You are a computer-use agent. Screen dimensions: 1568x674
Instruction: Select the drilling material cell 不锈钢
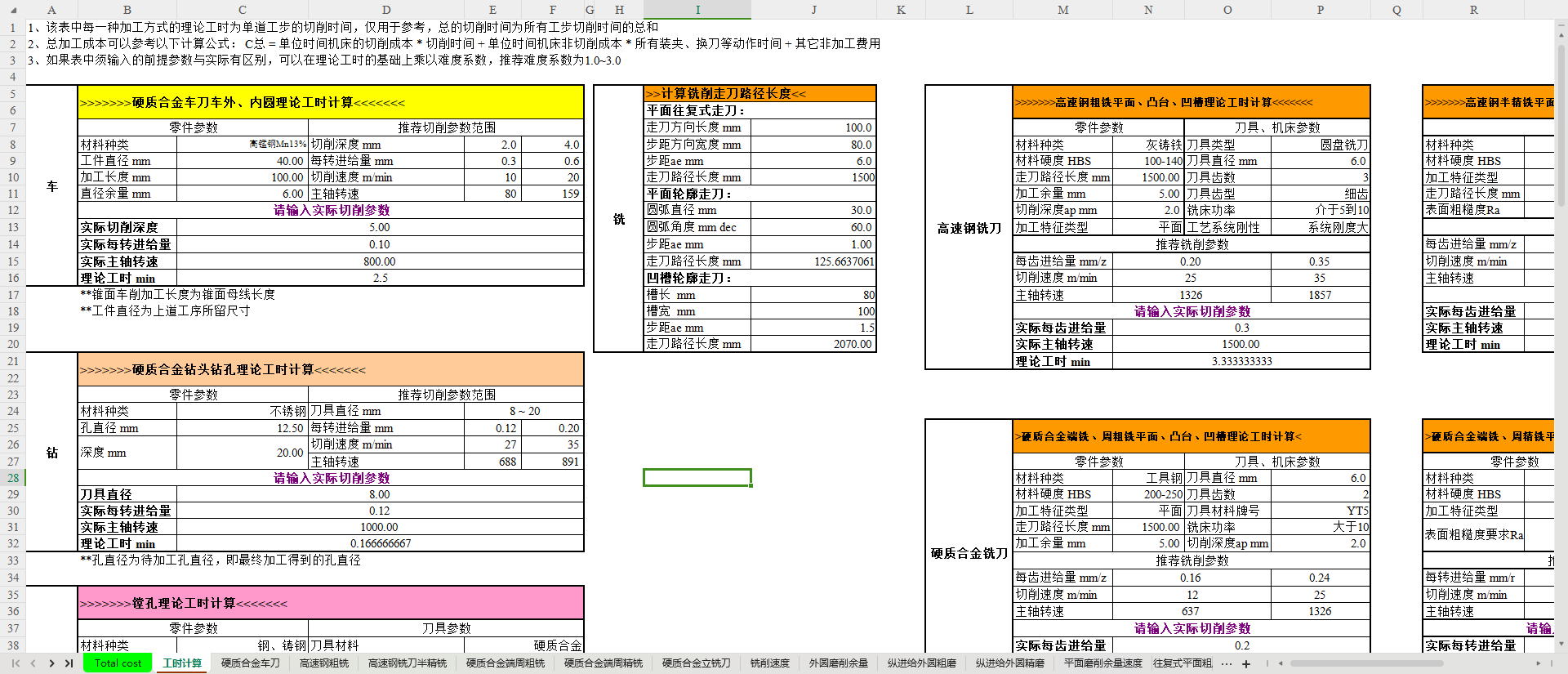point(243,411)
